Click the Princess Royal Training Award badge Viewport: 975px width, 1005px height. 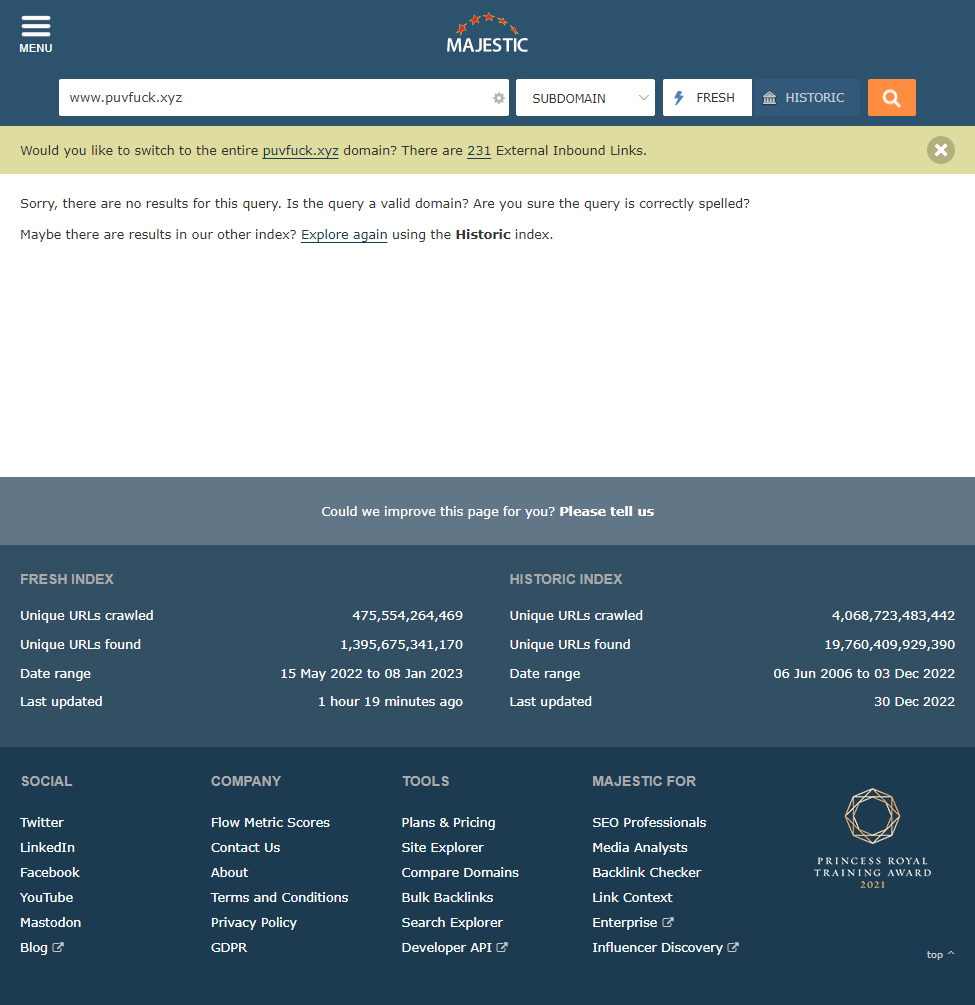[872, 838]
